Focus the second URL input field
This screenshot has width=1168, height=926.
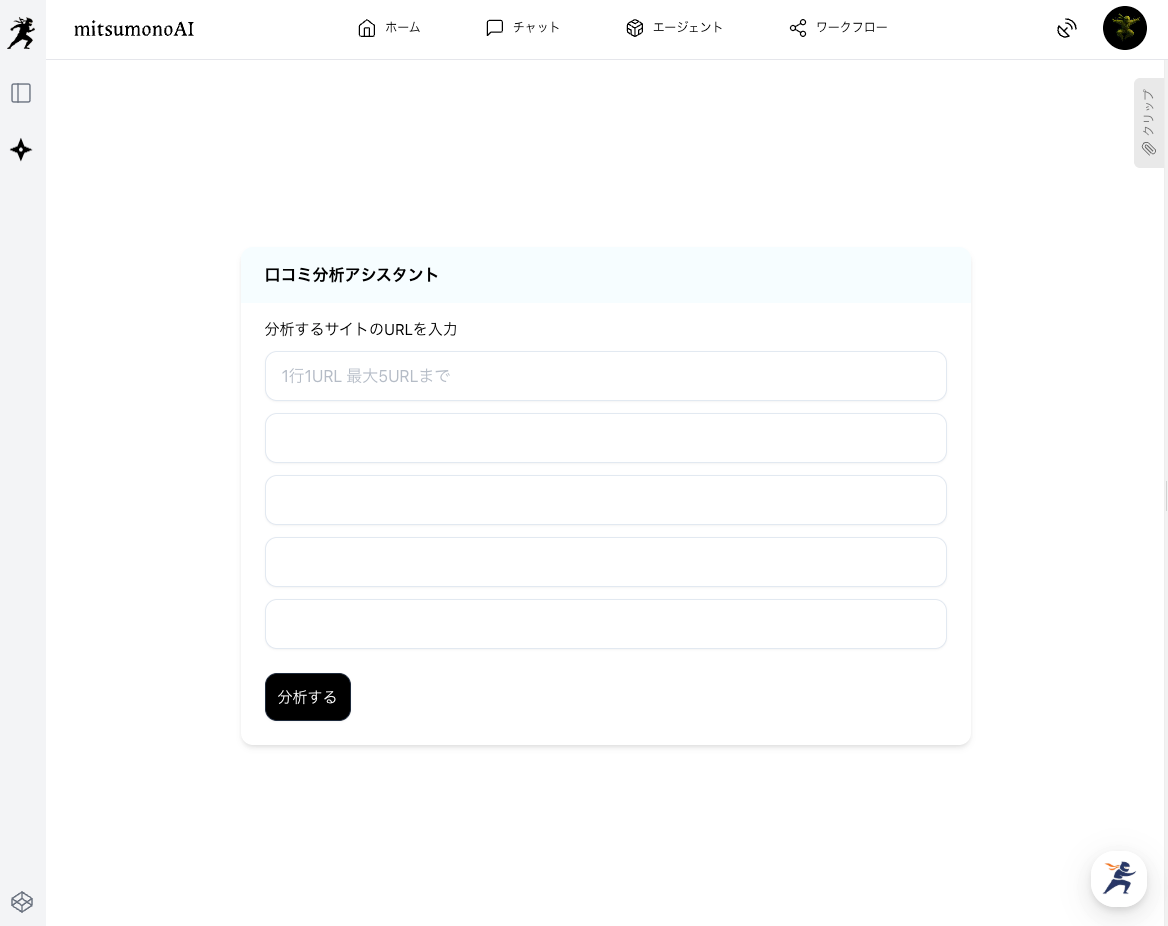[605, 438]
